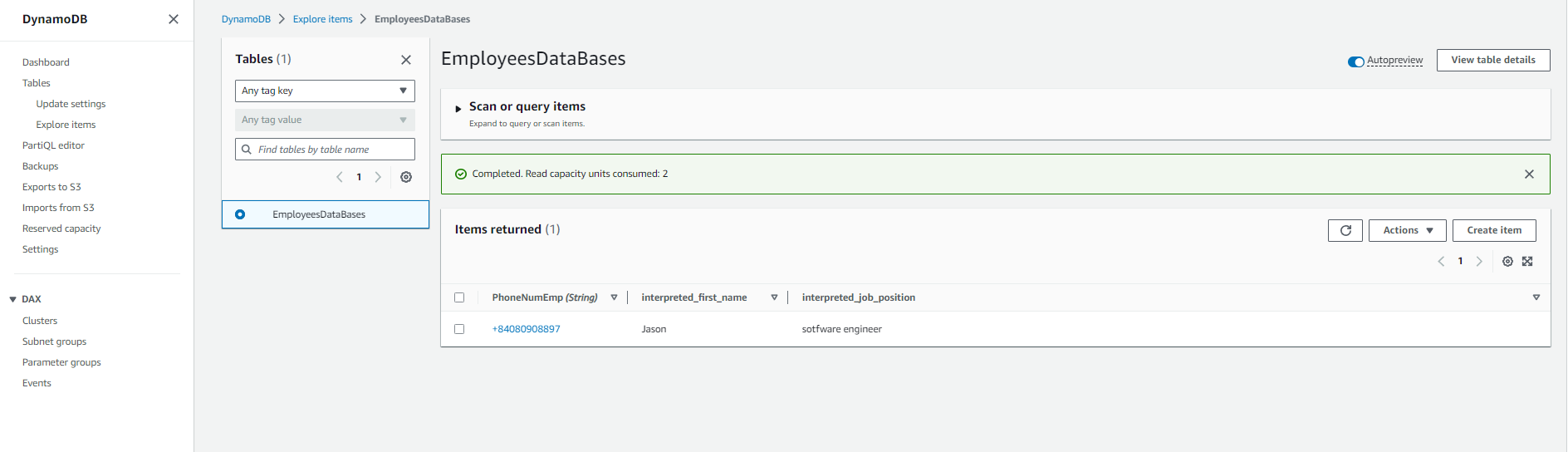Sort by interpreted_job_position column arrow
This screenshot has width=1568, height=452.
click(x=1536, y=297)
